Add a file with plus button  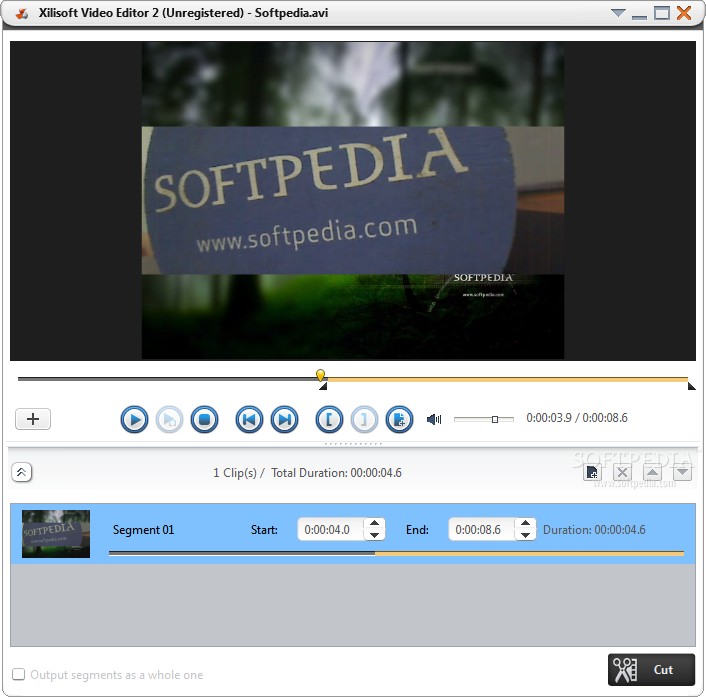[x=33, y=419]
